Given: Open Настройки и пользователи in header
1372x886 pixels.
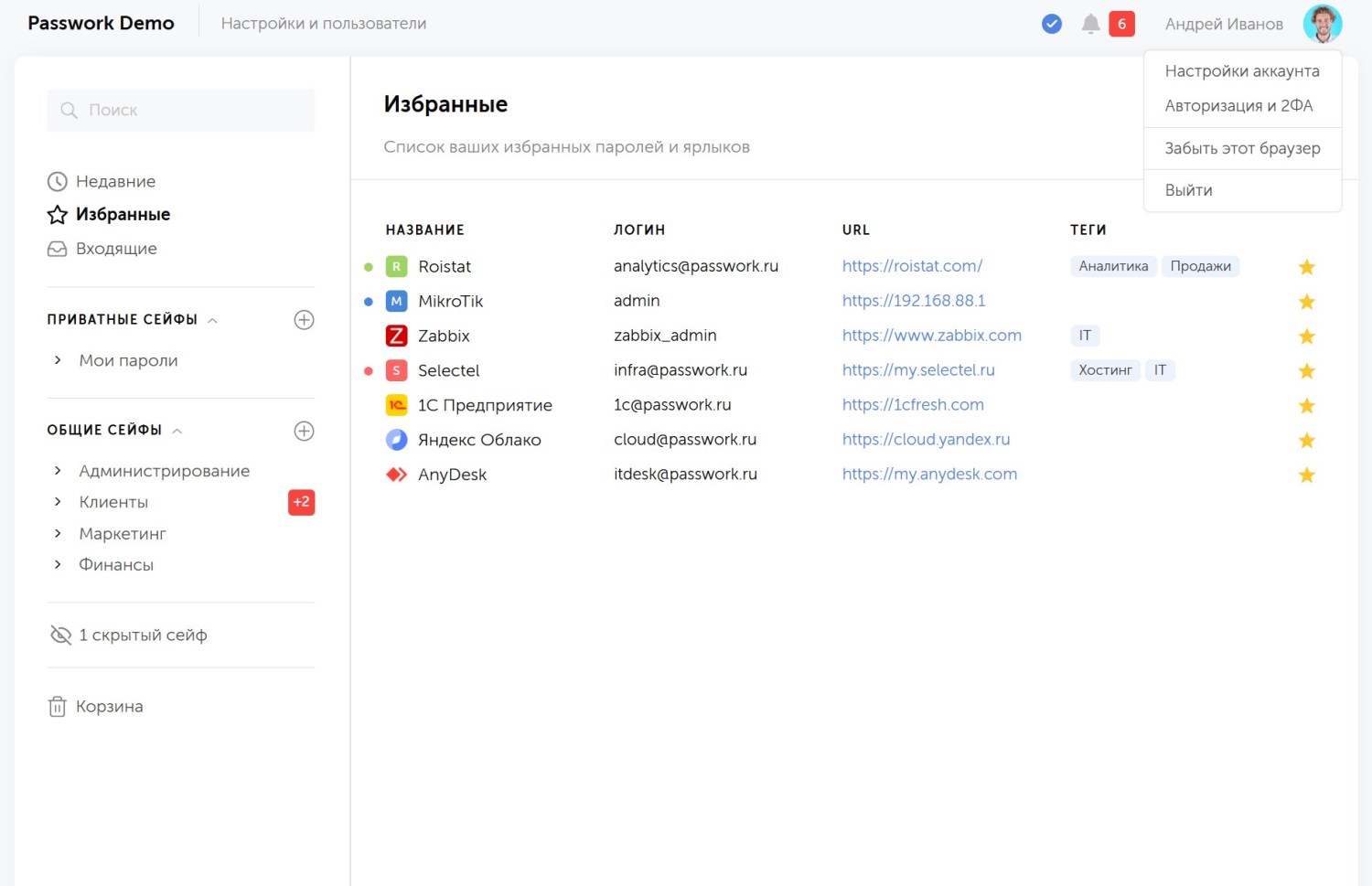Looking at the screenshot, I should click(324, 24).
